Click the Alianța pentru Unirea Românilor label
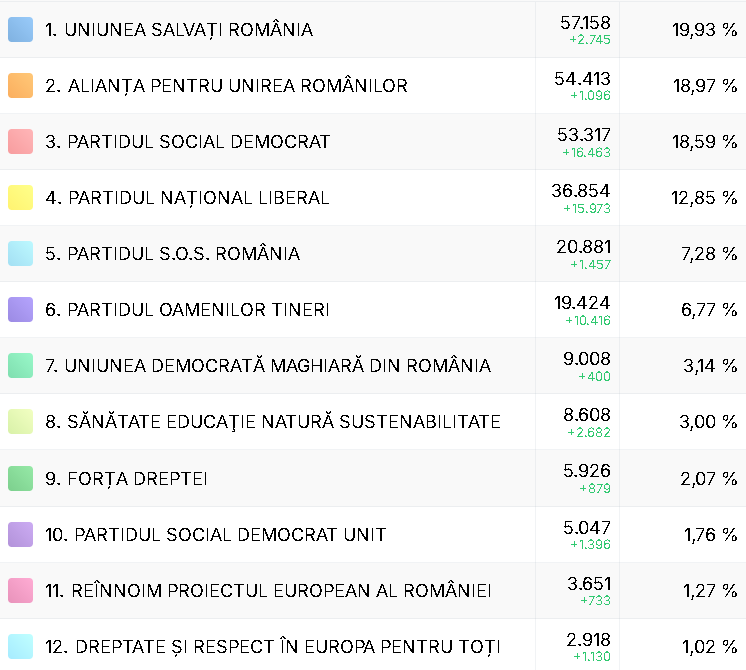The image size is (746, 670). pos(226,86)
